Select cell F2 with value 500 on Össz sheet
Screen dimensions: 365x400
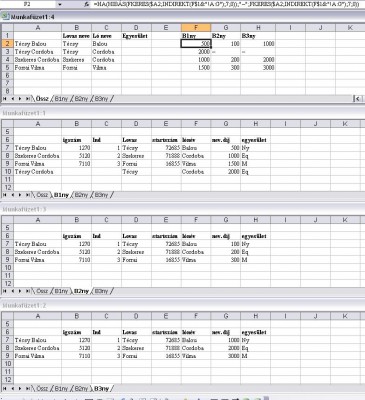(196, 44)
